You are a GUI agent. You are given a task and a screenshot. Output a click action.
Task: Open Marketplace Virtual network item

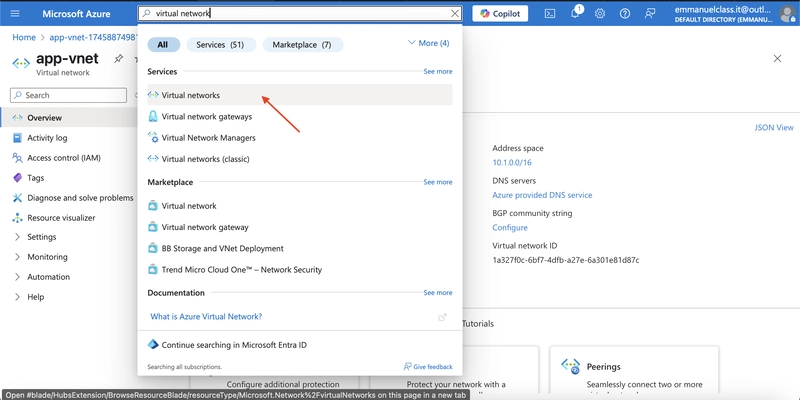[299, 206]
